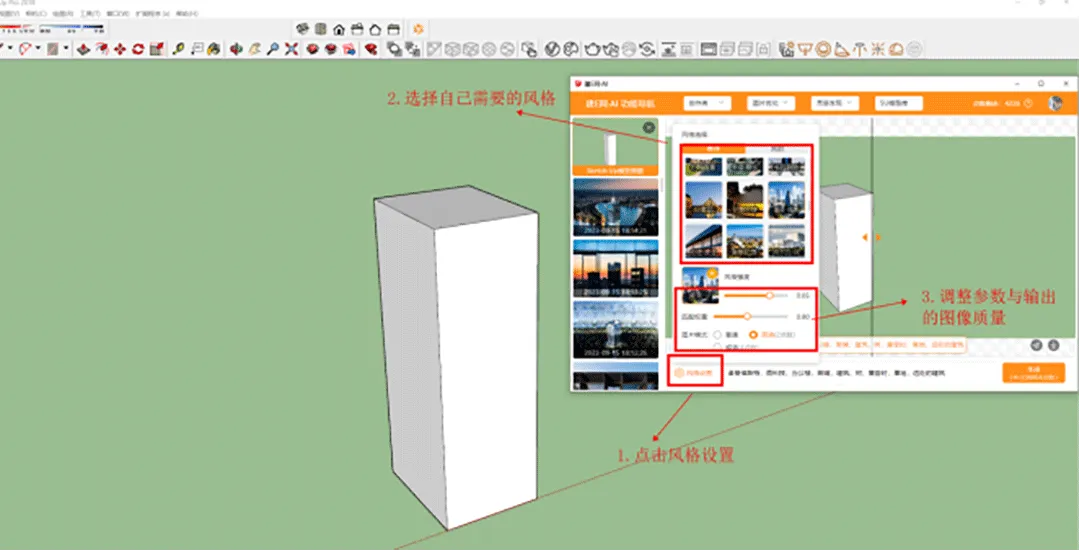Open the user avatar in AI plugin
1080x551 pixels.
1055,103
